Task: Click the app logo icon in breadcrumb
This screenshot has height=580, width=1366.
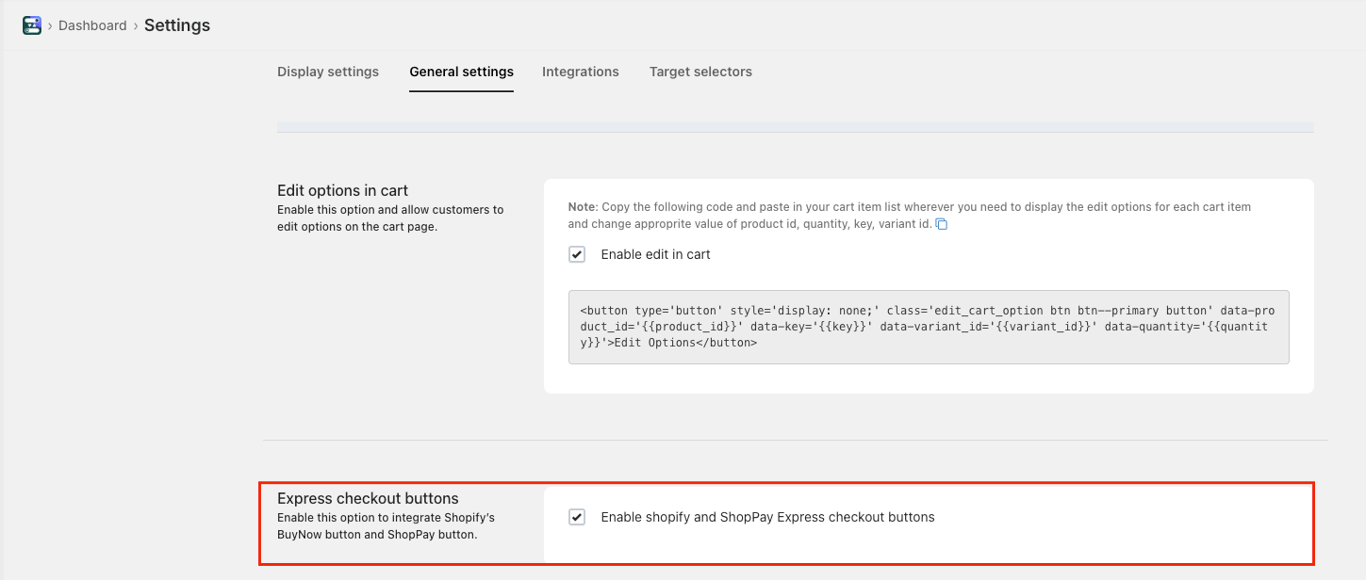Action: [31, 26]
